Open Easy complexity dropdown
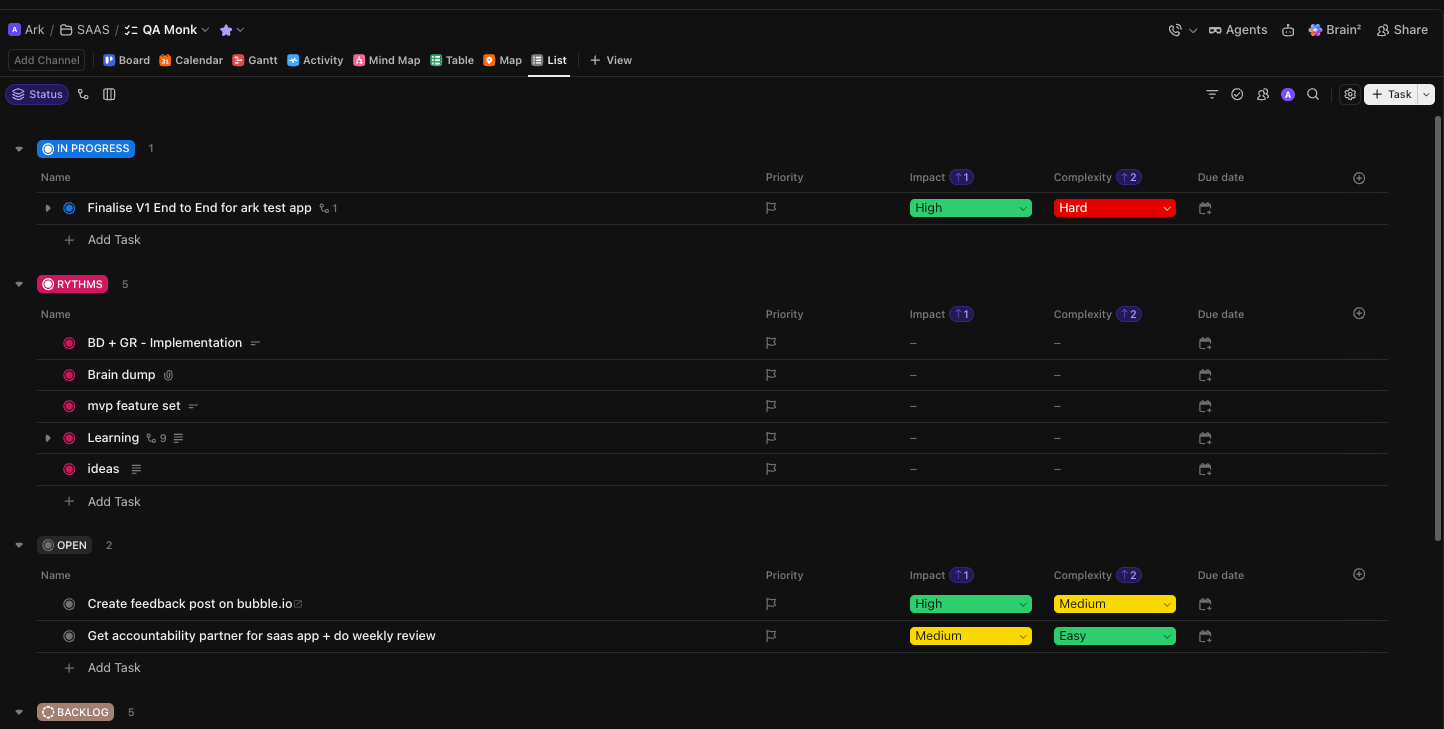1444x729 pixels. (x=1114, y=636)
